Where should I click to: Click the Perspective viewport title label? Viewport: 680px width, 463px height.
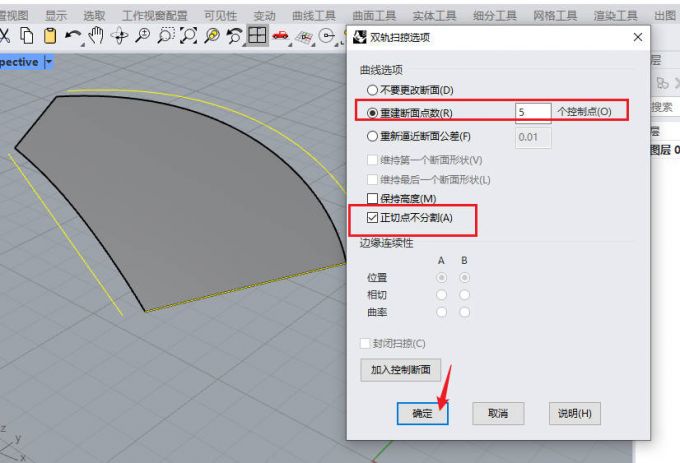click(x=20, y=62)
